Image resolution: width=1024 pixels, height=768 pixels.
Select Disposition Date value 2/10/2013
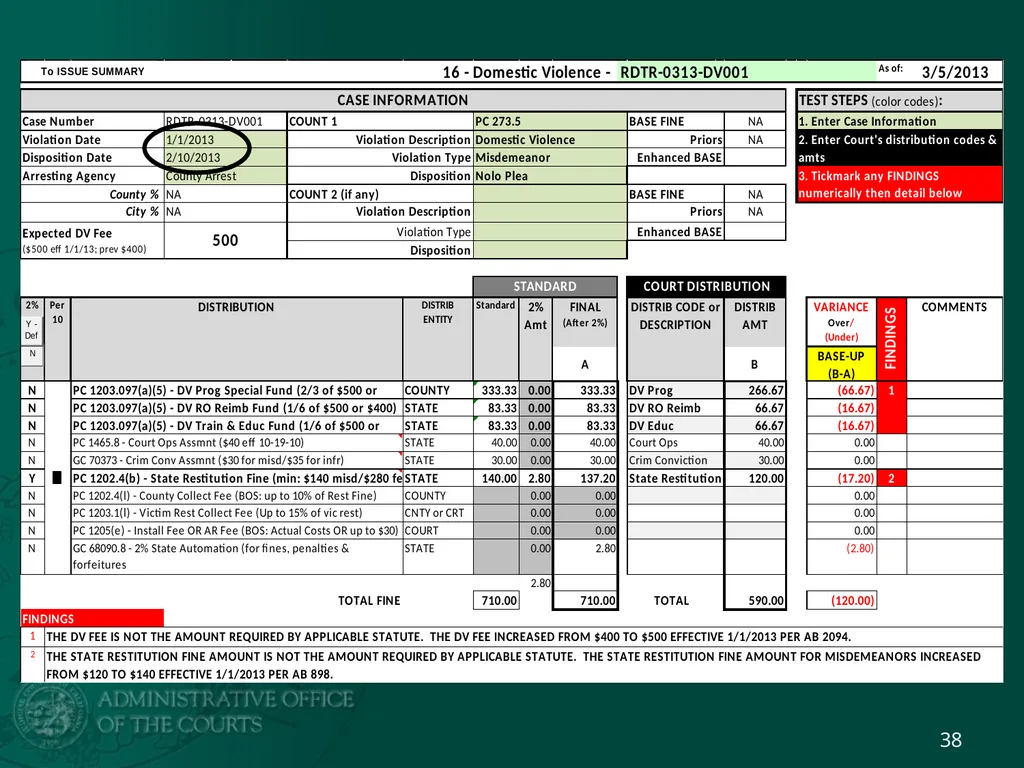225,157
